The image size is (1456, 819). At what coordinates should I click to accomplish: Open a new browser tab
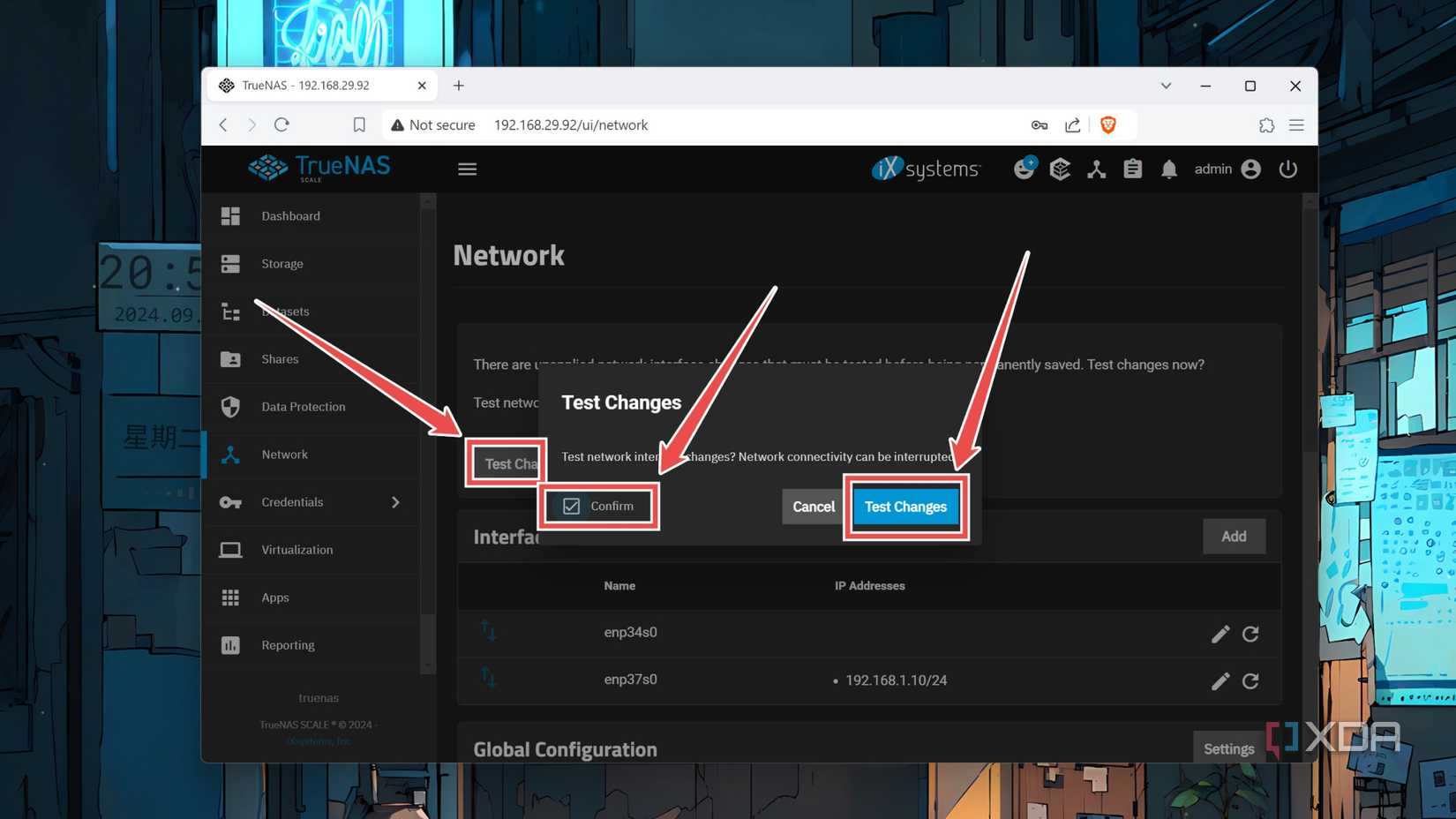(459, 86)
